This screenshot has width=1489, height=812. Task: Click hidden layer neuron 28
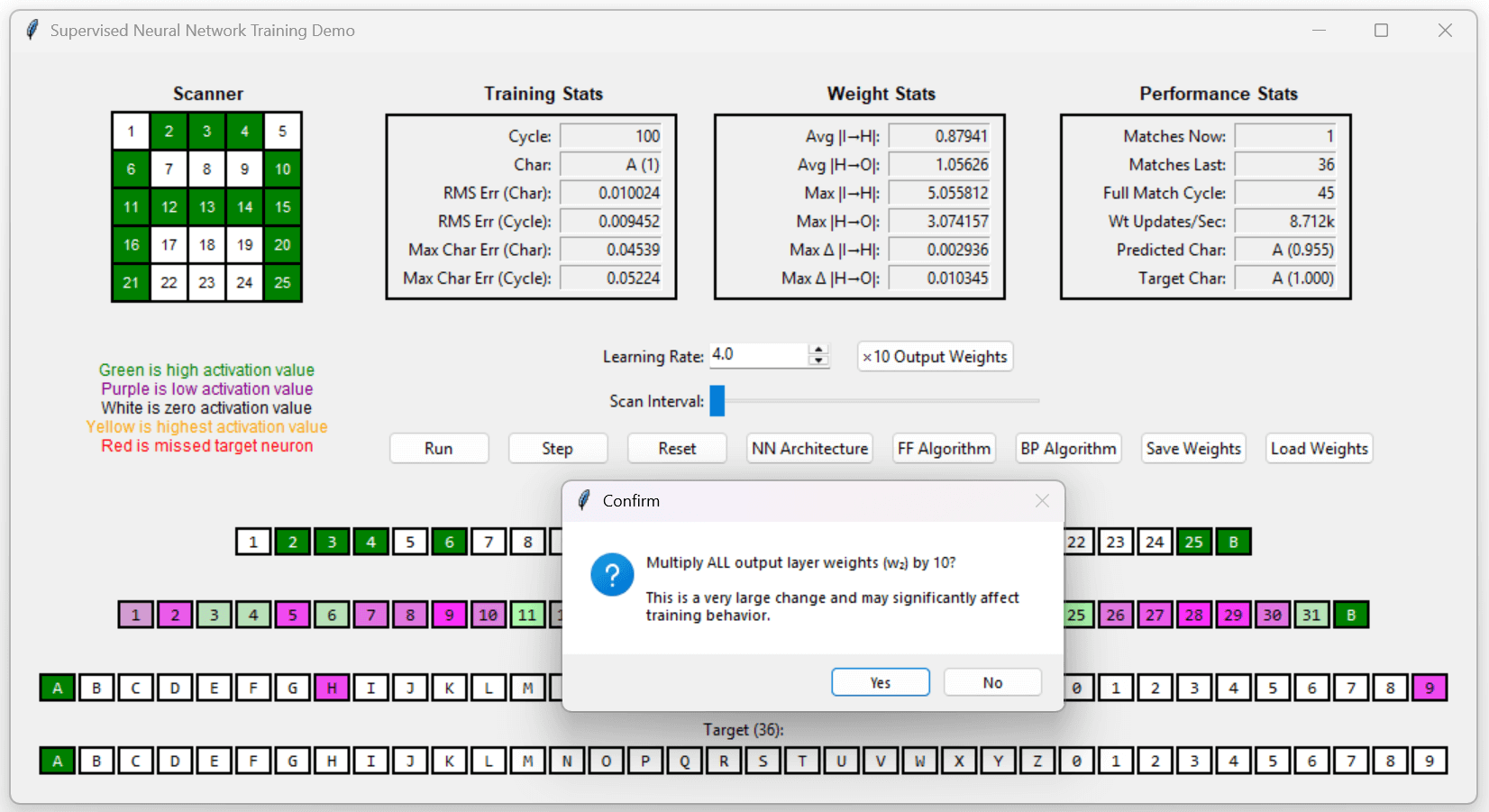click(1194, 615)
